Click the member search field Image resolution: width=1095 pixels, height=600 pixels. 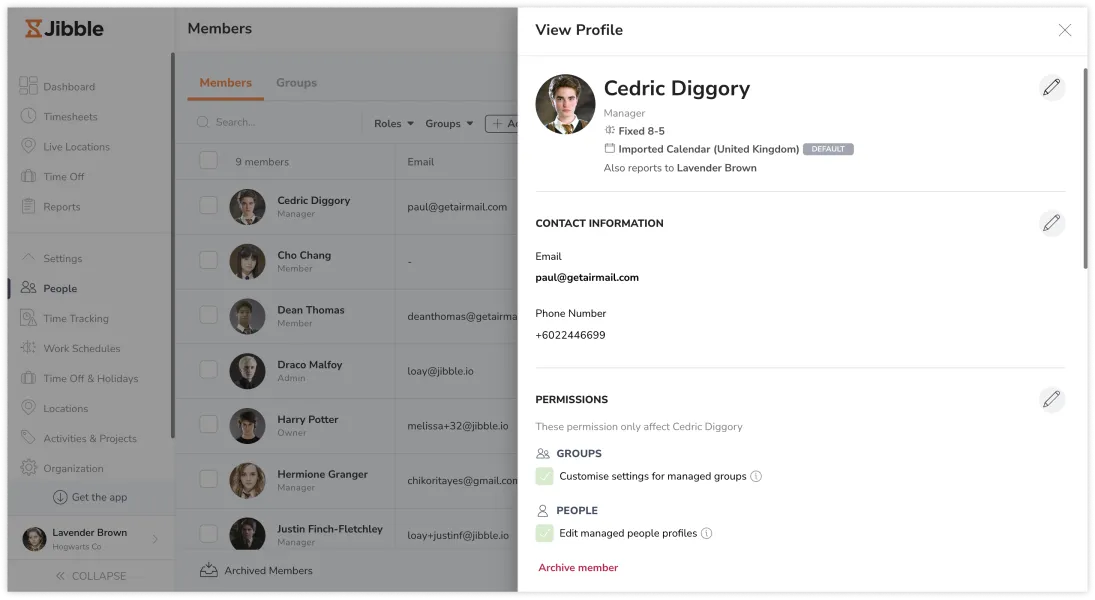(x=280, y=123)
